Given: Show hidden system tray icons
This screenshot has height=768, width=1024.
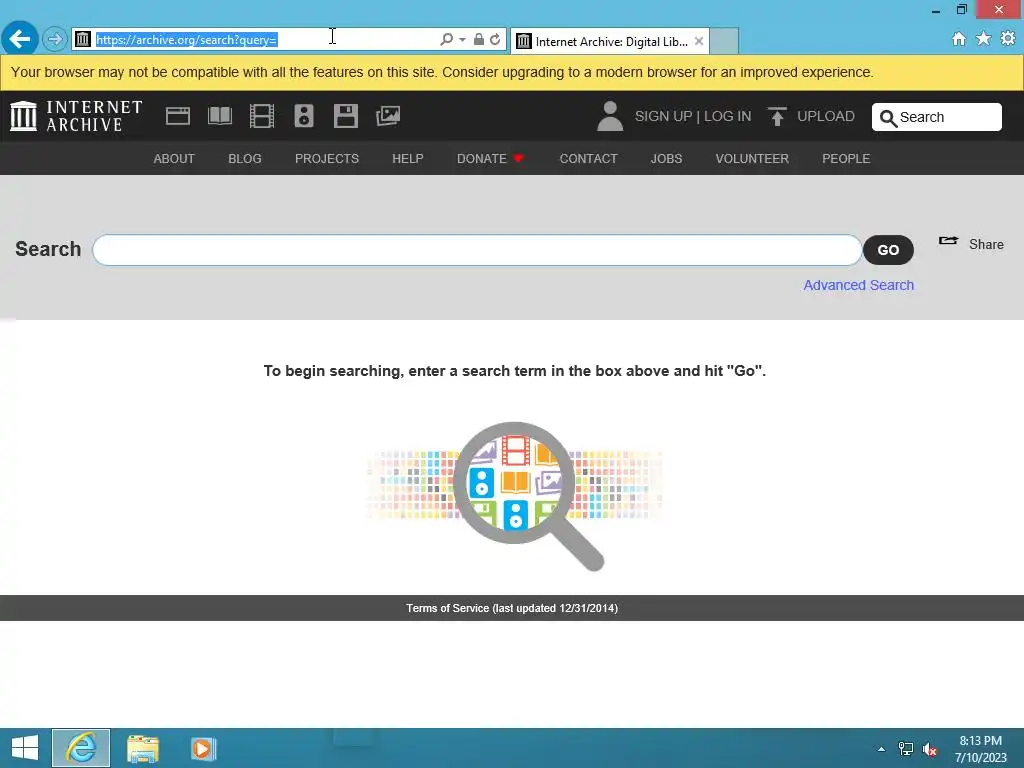Looking at the screenshot, I should click(x=881, y=749).
